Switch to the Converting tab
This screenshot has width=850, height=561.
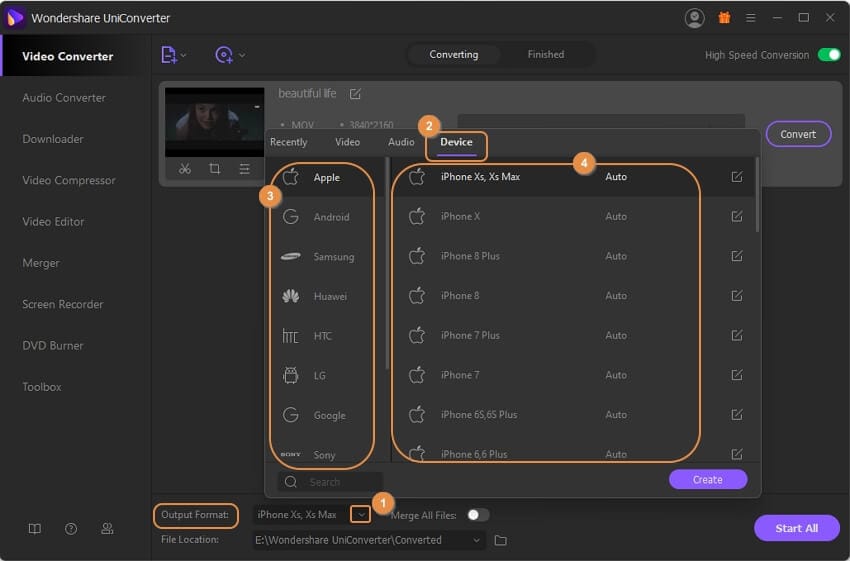(454, 54)
